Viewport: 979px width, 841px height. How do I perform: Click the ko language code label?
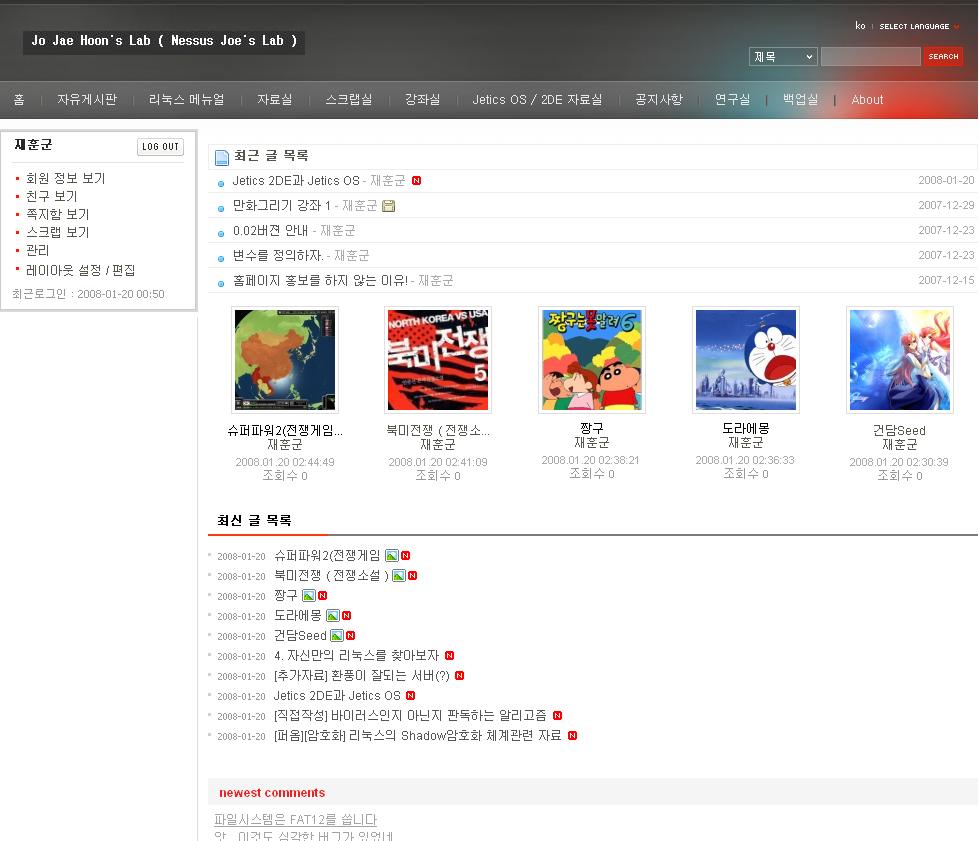click(860, 26)
